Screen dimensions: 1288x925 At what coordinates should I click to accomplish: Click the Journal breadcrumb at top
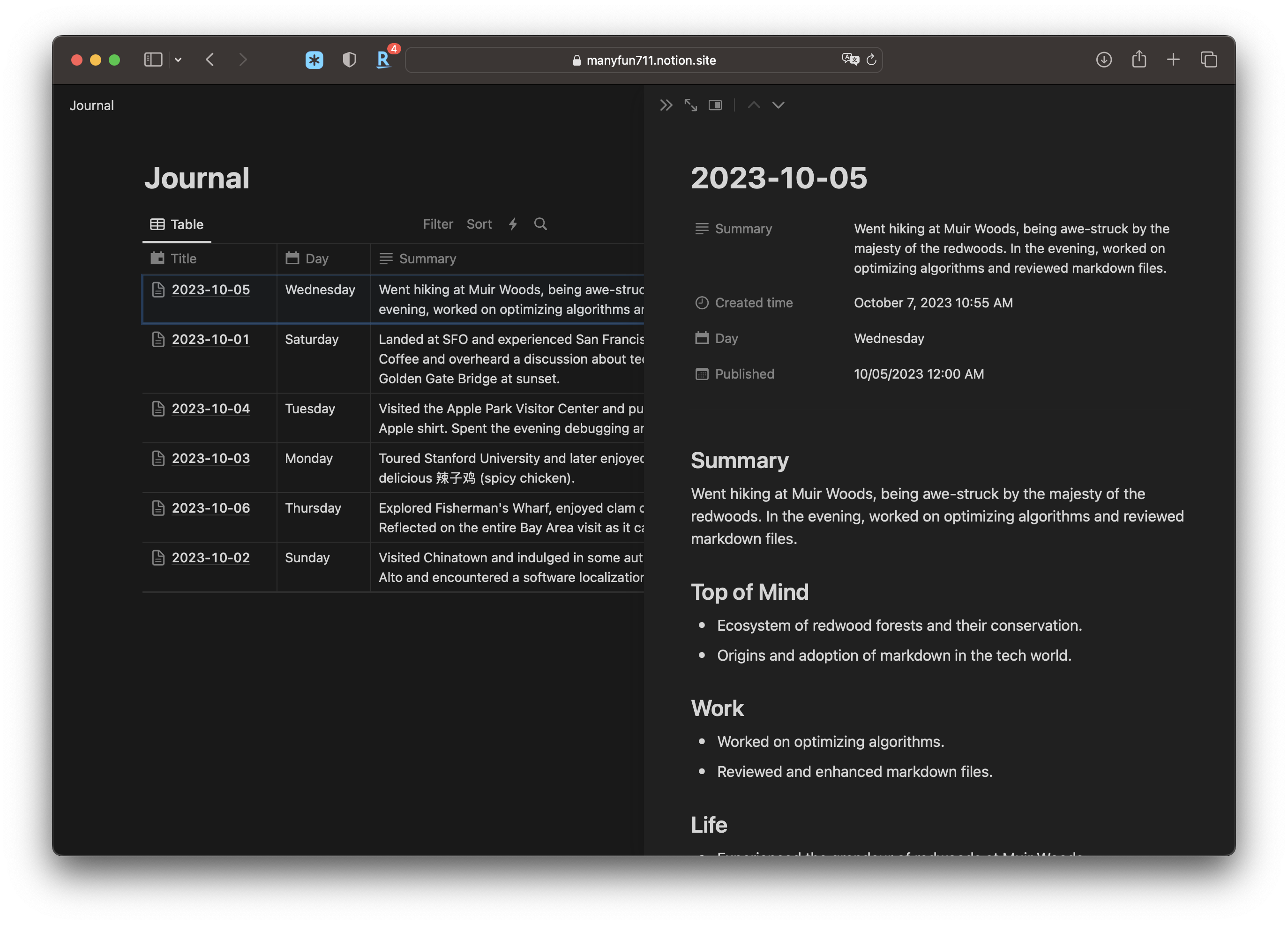(91, 105)
